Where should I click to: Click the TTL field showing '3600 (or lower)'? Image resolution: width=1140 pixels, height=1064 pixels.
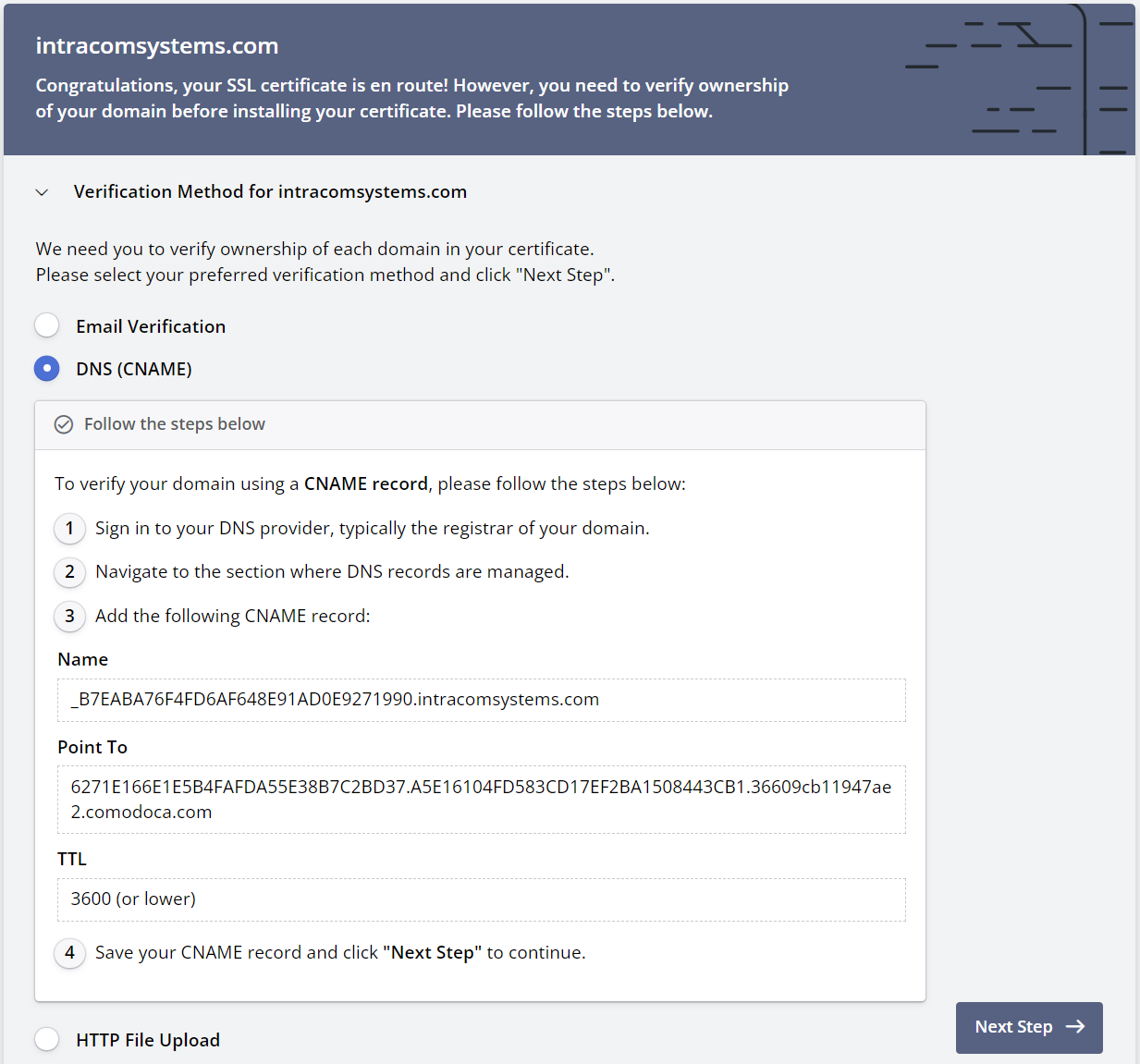481,899
